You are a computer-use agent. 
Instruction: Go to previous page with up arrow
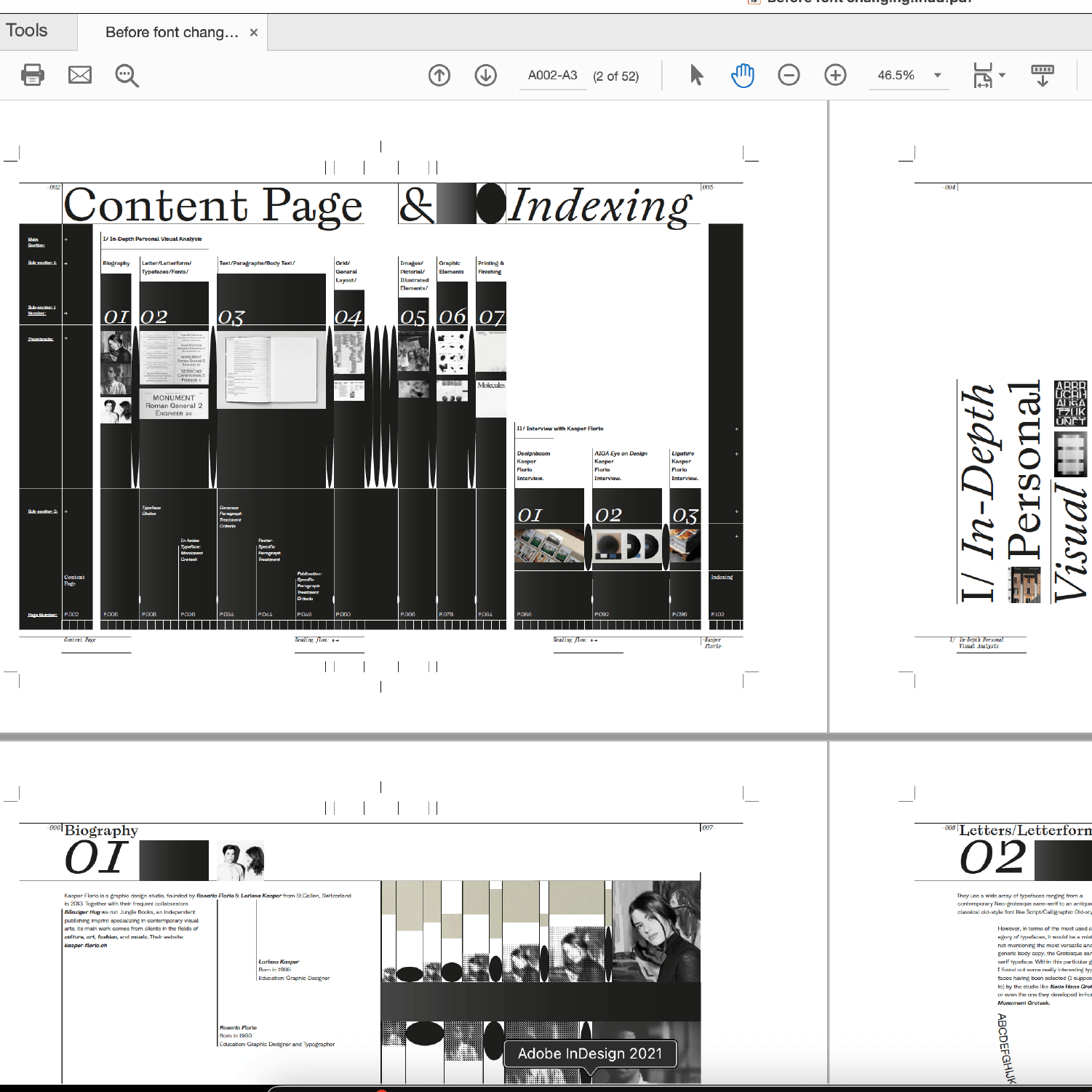pyautogui.click(x=439, y=75)
